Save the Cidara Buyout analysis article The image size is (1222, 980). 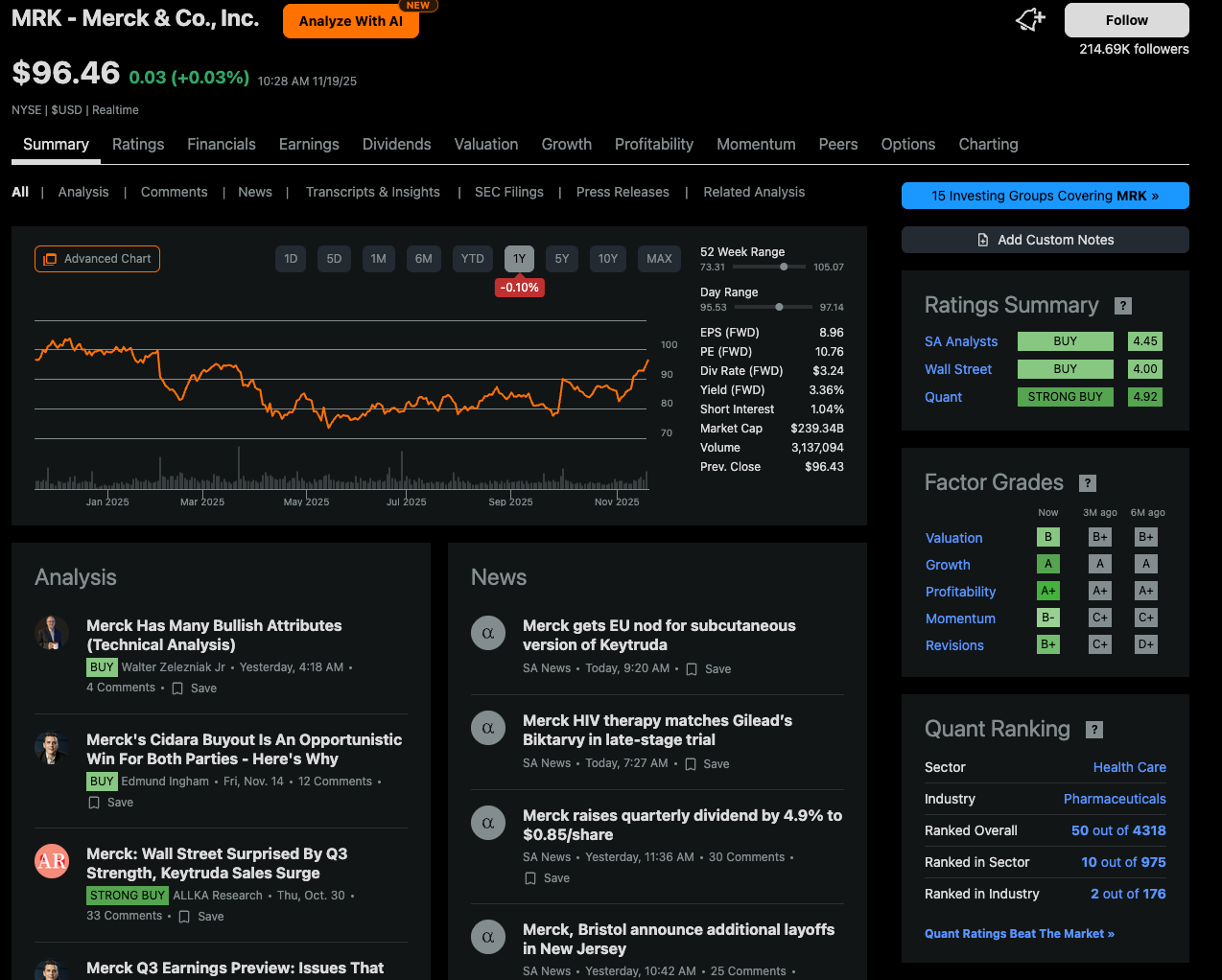point(111,803)
